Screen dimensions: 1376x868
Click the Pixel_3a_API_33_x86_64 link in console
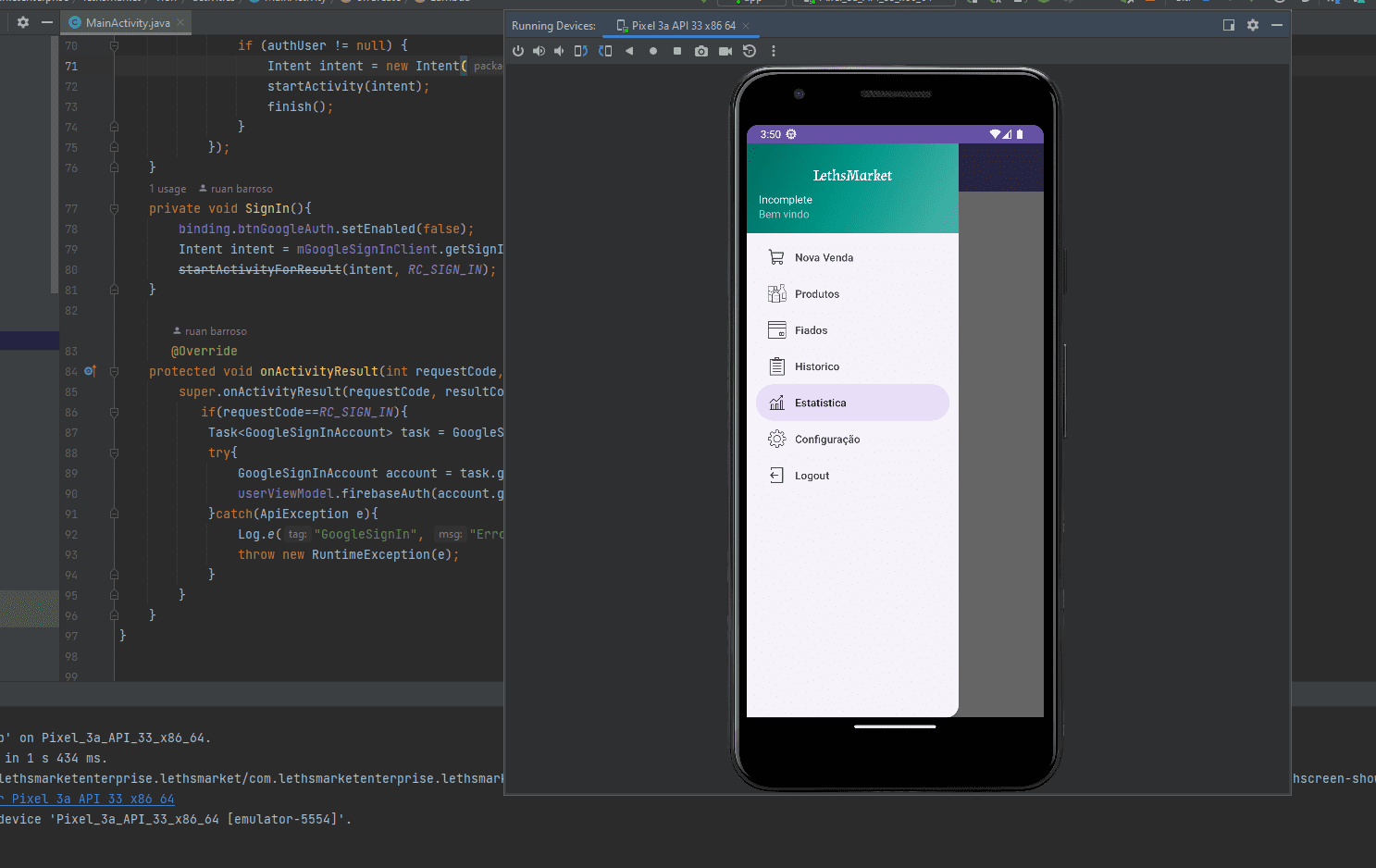[91, 799]
